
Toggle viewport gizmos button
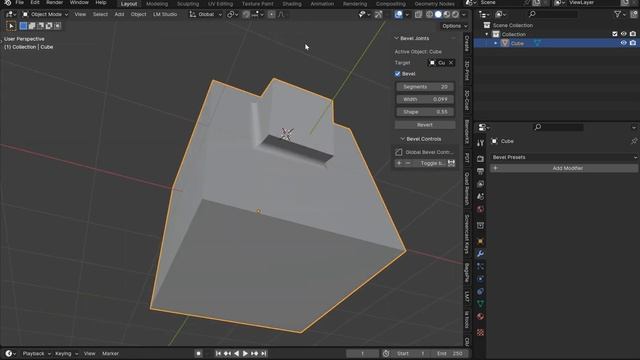click(x=378, y=14)
